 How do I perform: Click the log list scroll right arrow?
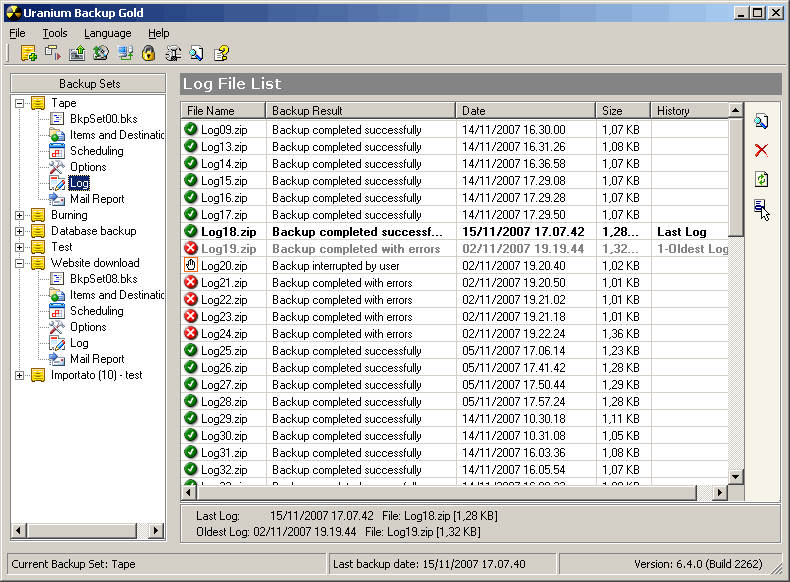click(719, 492)
